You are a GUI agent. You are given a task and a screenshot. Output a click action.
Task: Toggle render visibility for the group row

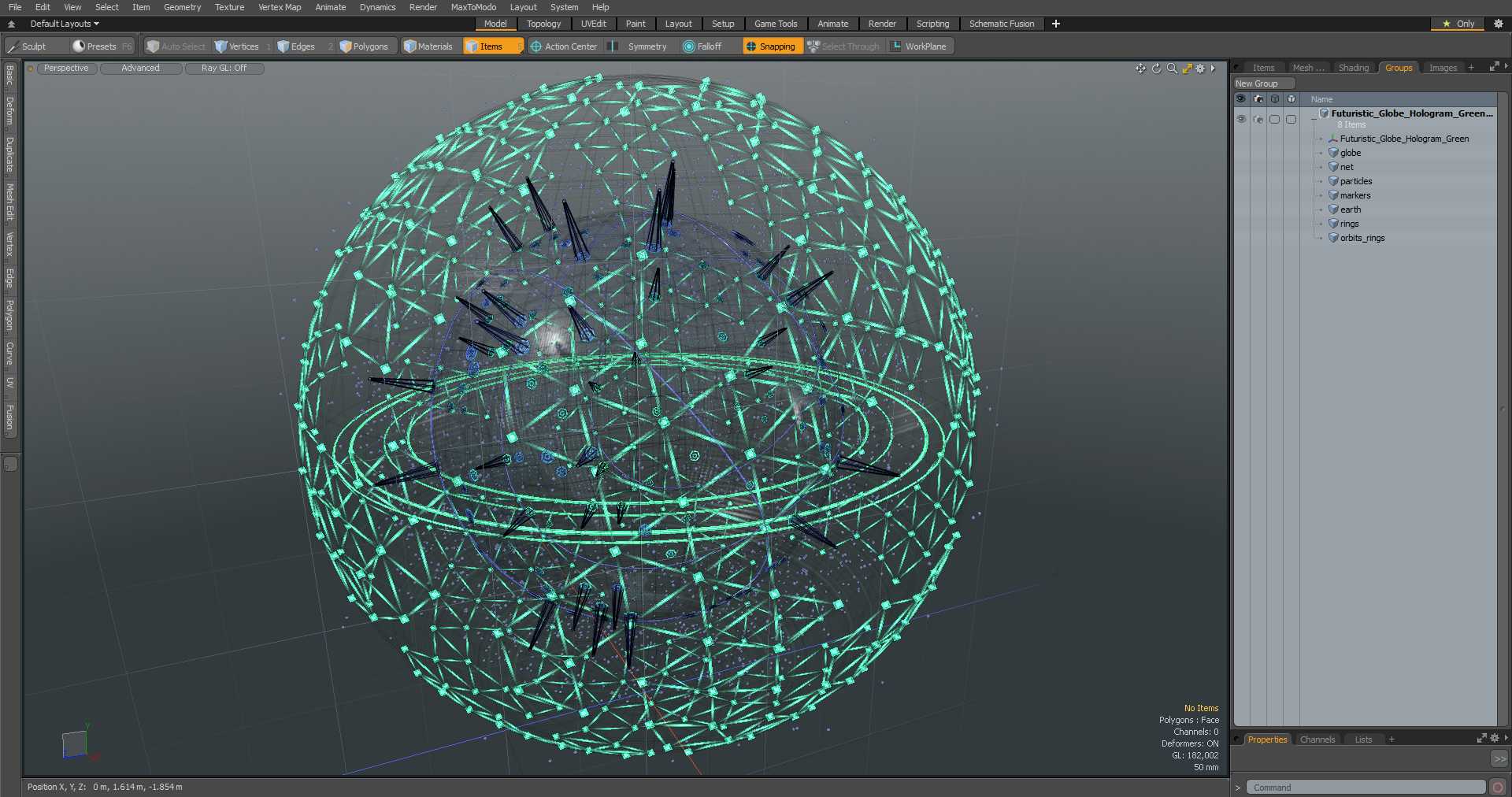tap(1258, 119)
